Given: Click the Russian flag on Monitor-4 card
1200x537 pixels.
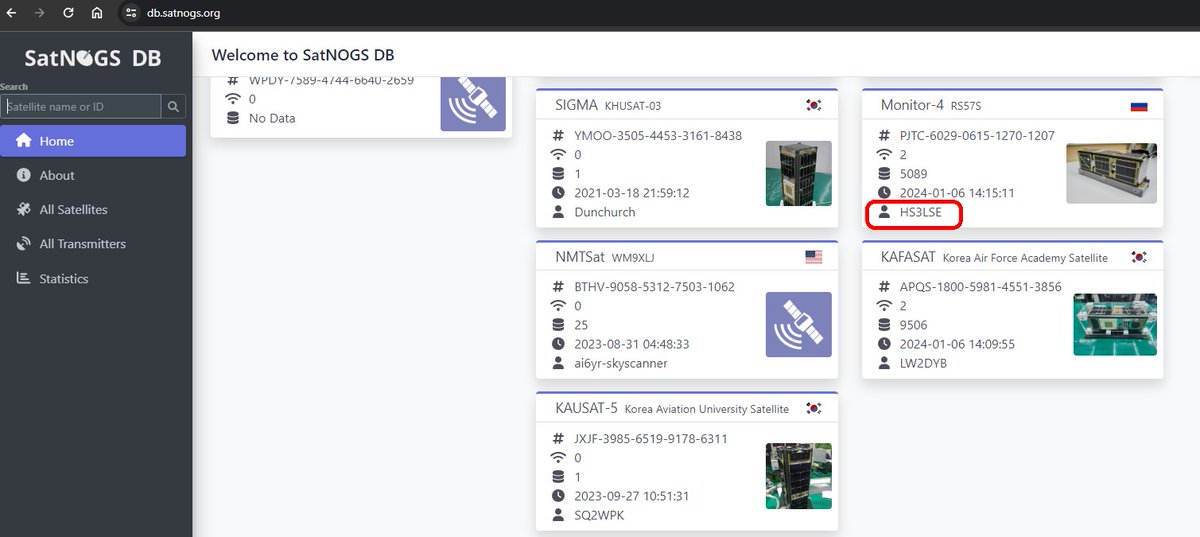Looking at the screenshot, I should point(1139,105).
